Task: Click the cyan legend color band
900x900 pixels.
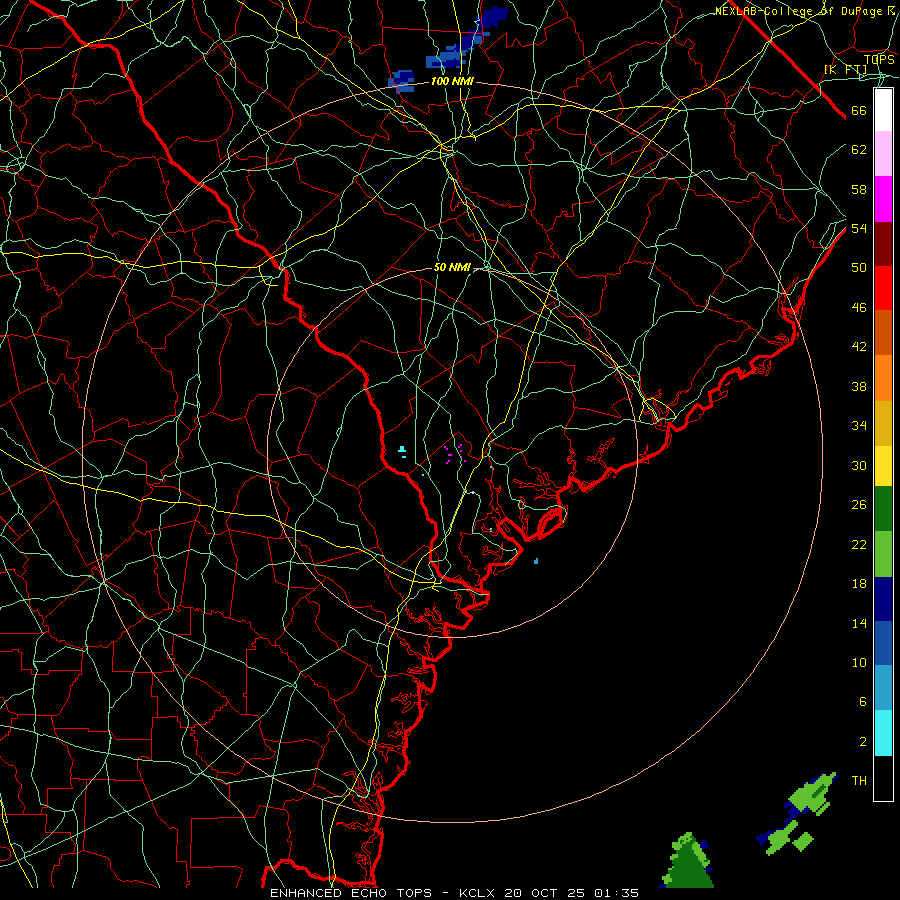Action: coord(883,733)
